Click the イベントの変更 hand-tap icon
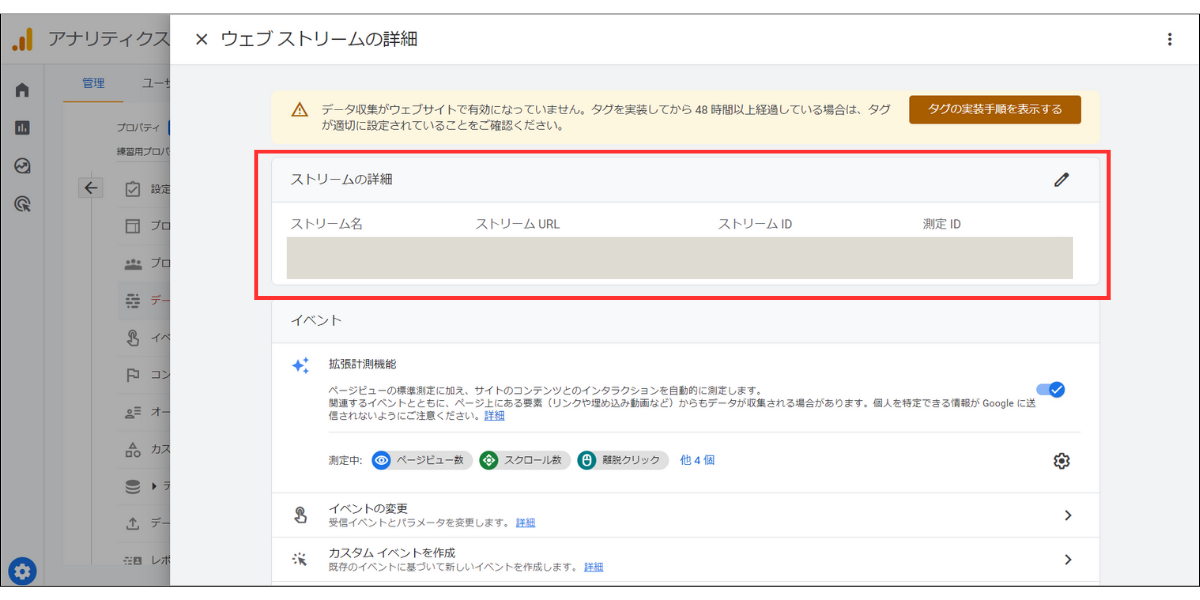 (x=299, y=515)
